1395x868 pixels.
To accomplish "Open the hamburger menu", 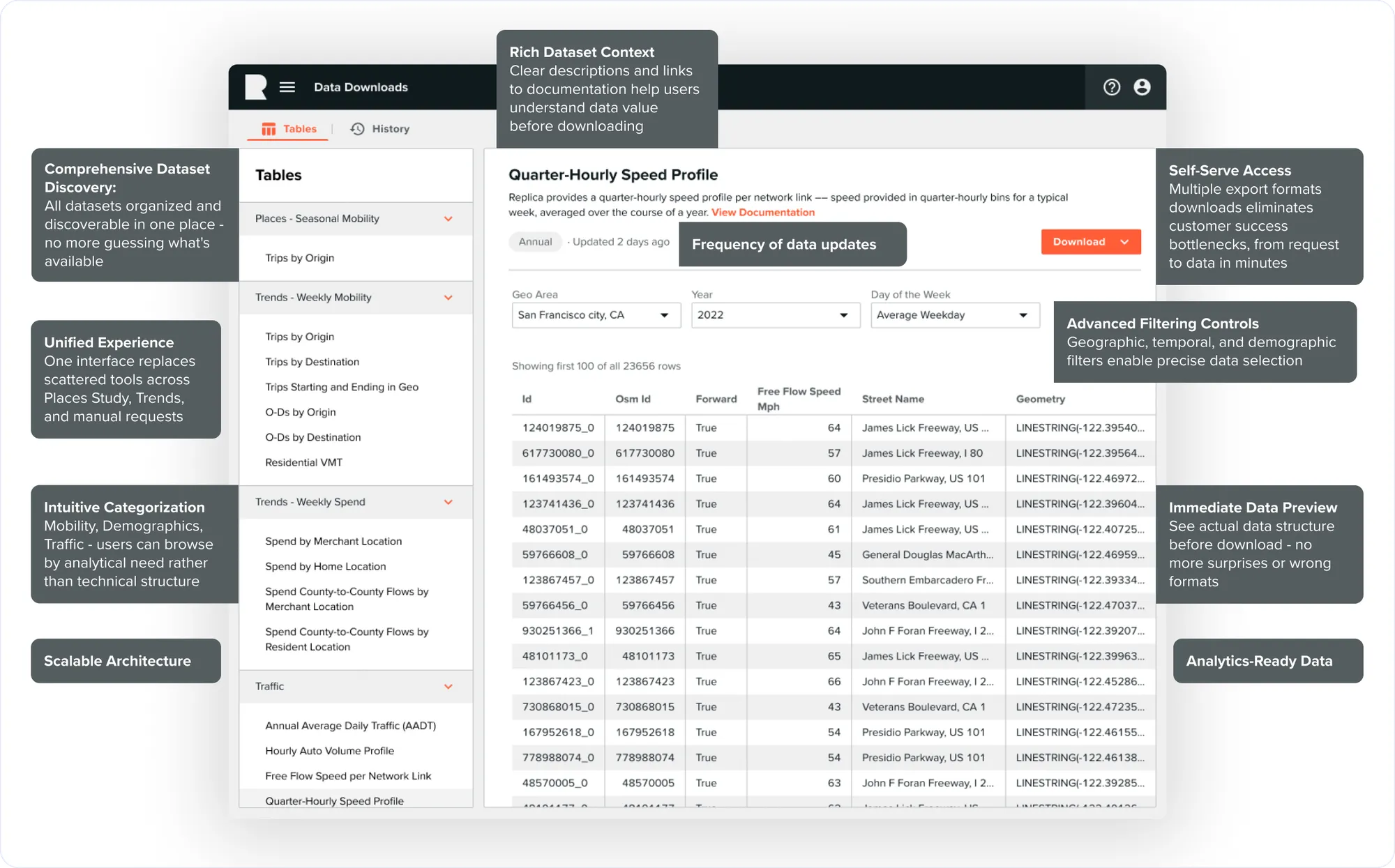I will [x=287, y=87].
